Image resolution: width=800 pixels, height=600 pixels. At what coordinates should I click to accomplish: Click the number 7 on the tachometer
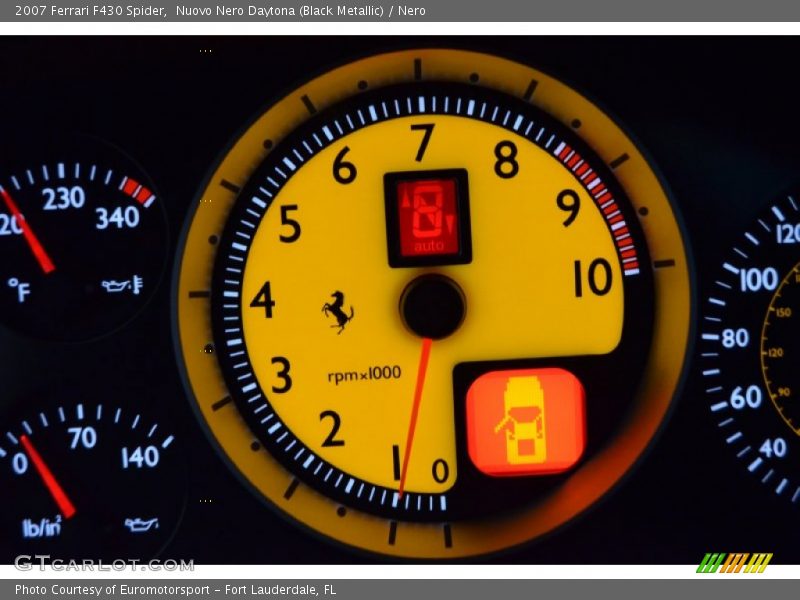click(423, 142)
